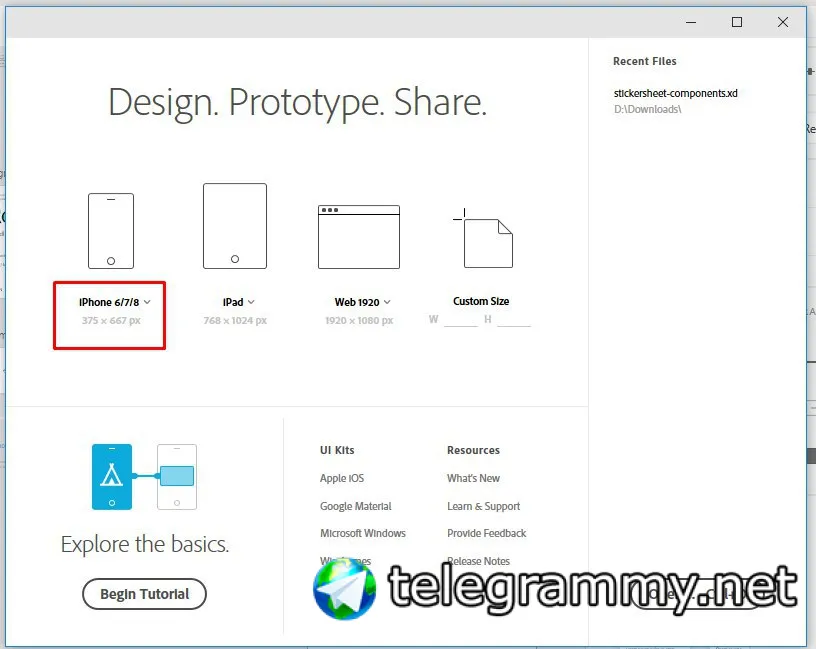The height and width of the screenshot is (649, 816).
Task: Click the custom height H field
Action: point(514,320)
